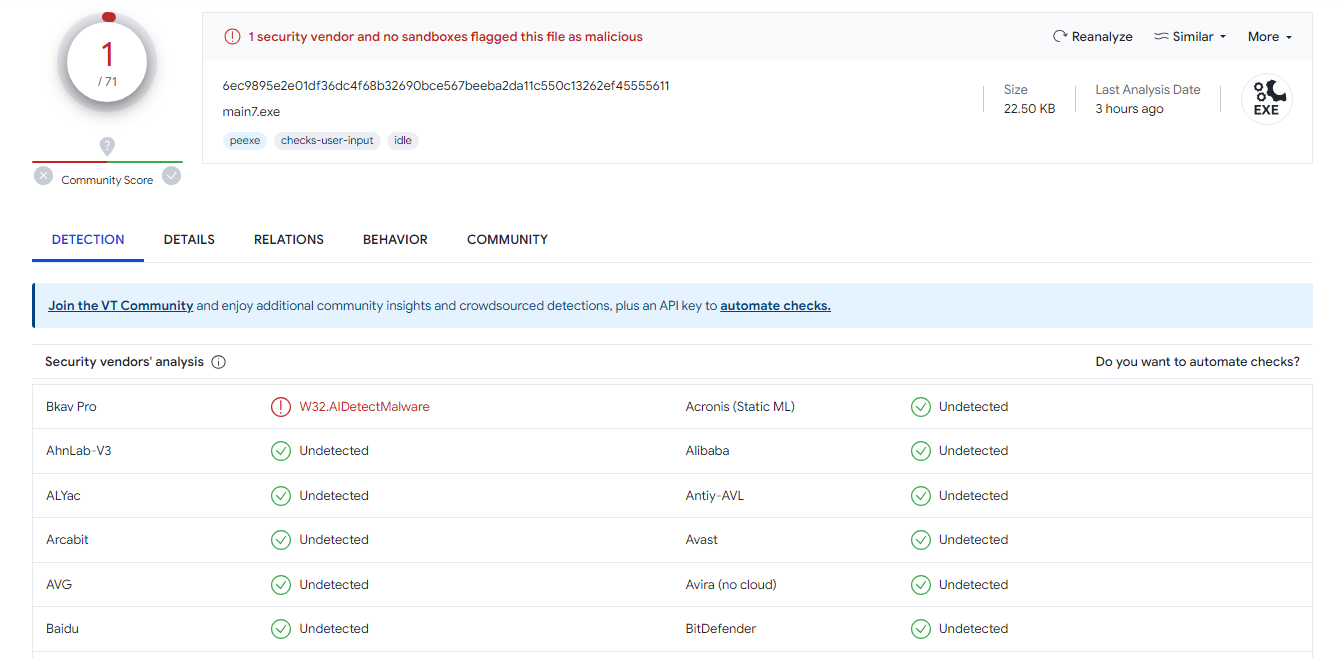This screenshot has width=1343, height=658.
Task: Switch to the DETAILS tab
Action: (x=189, y=240)
